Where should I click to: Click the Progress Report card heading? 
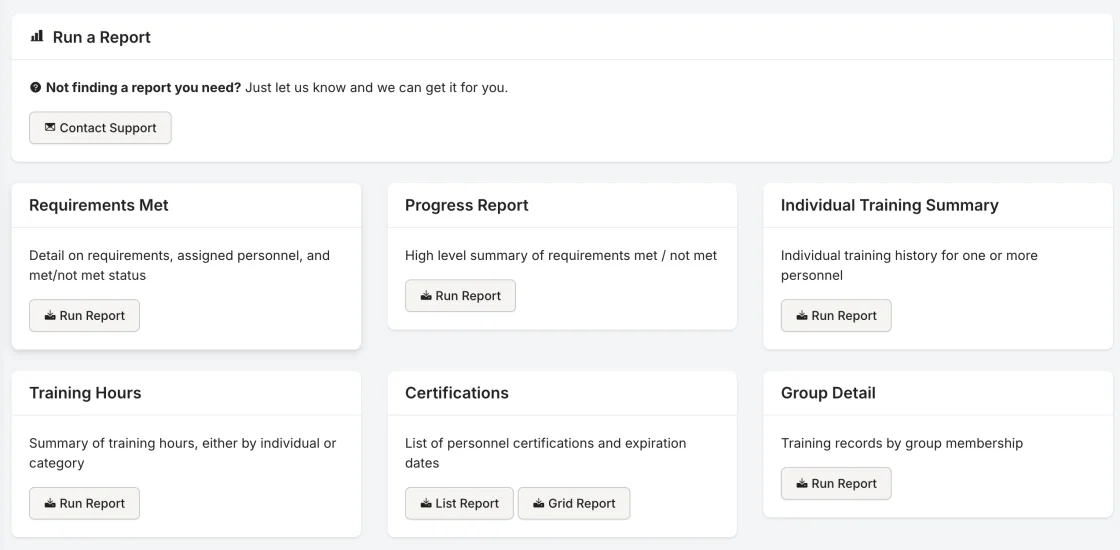(466, 205)
